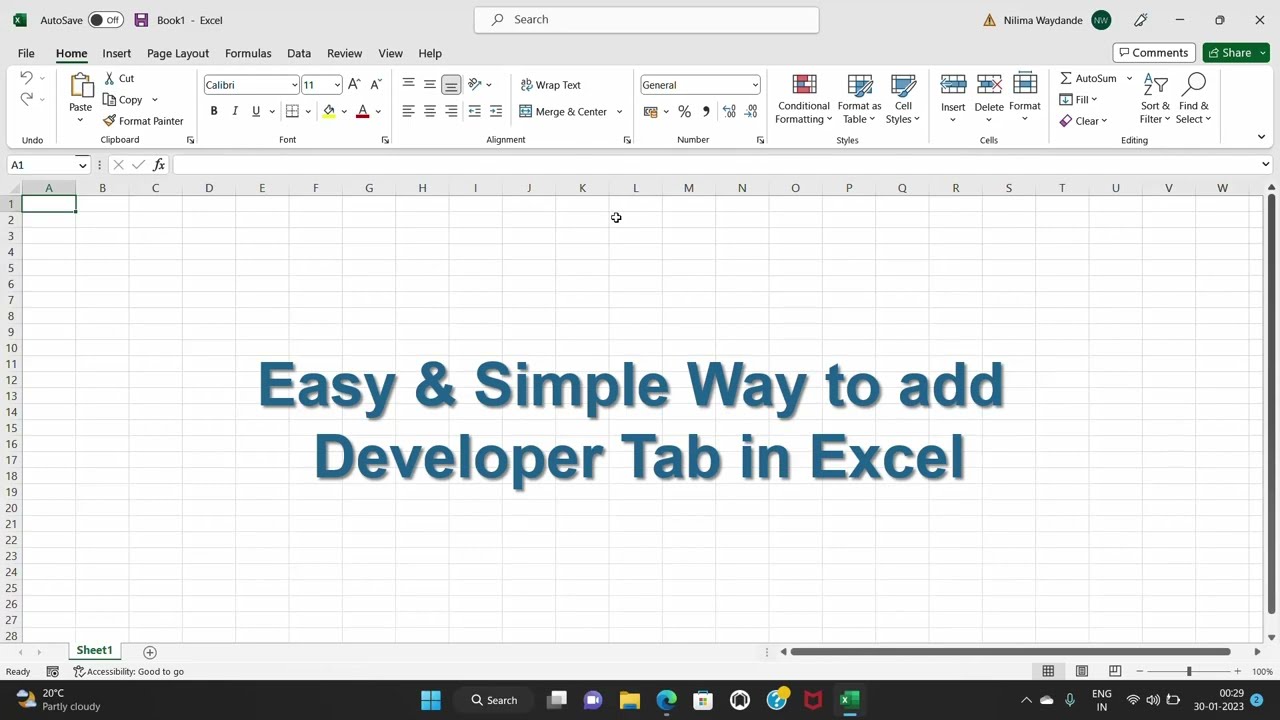Open the General number format dropdown

click(x=754, y=85)
